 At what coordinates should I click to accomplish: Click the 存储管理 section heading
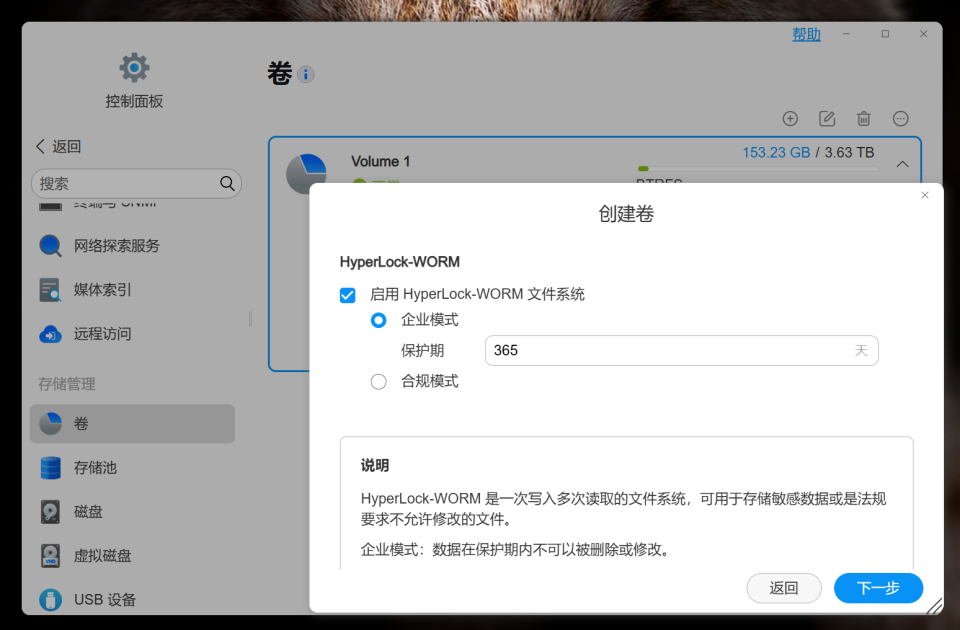tap(67, 384)
